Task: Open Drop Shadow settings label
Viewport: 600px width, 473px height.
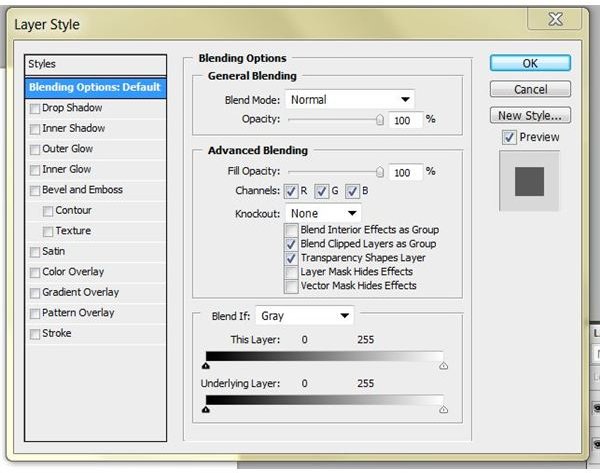Action: 72,108
